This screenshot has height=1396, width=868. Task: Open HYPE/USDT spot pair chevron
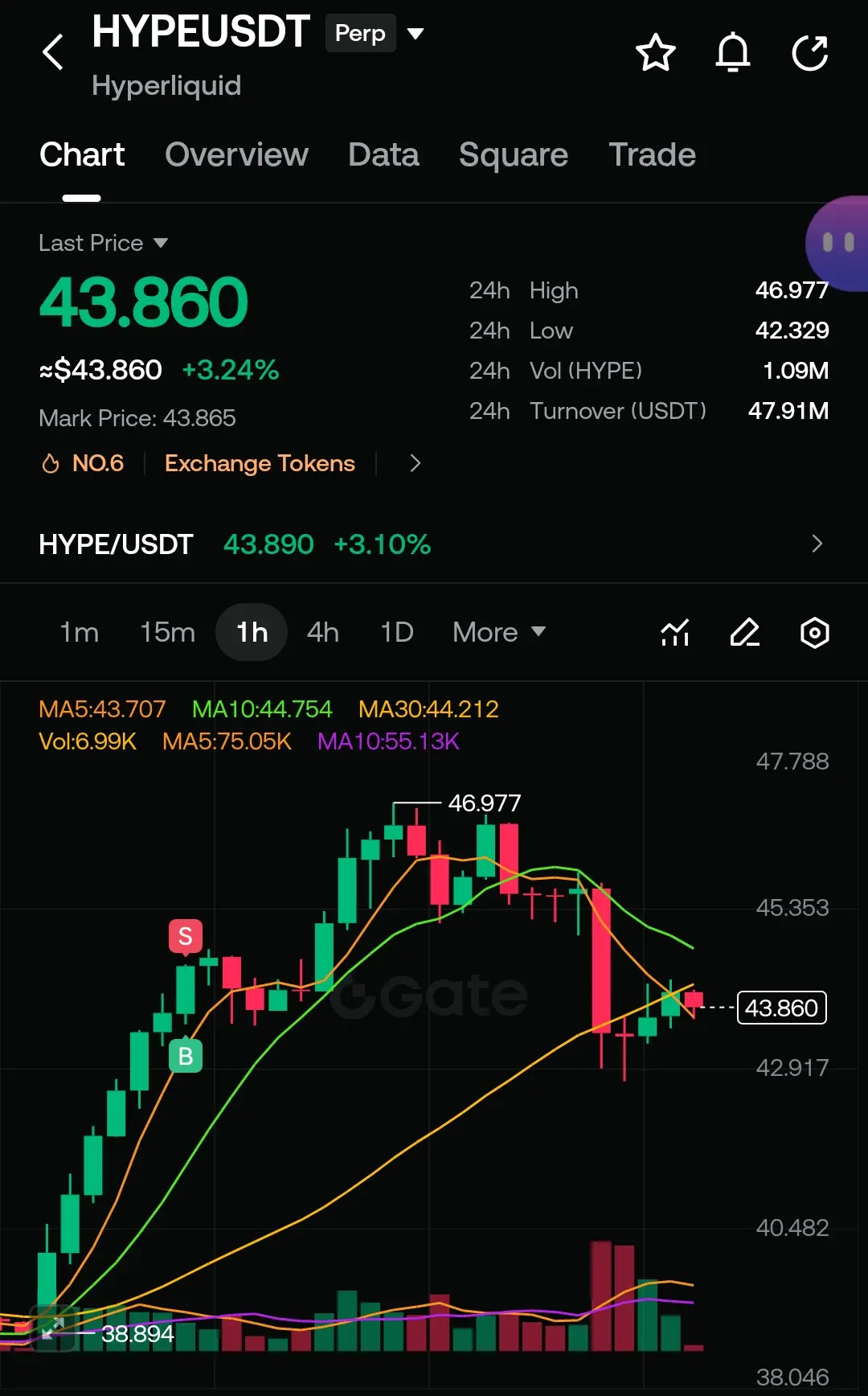click(817, 544)
